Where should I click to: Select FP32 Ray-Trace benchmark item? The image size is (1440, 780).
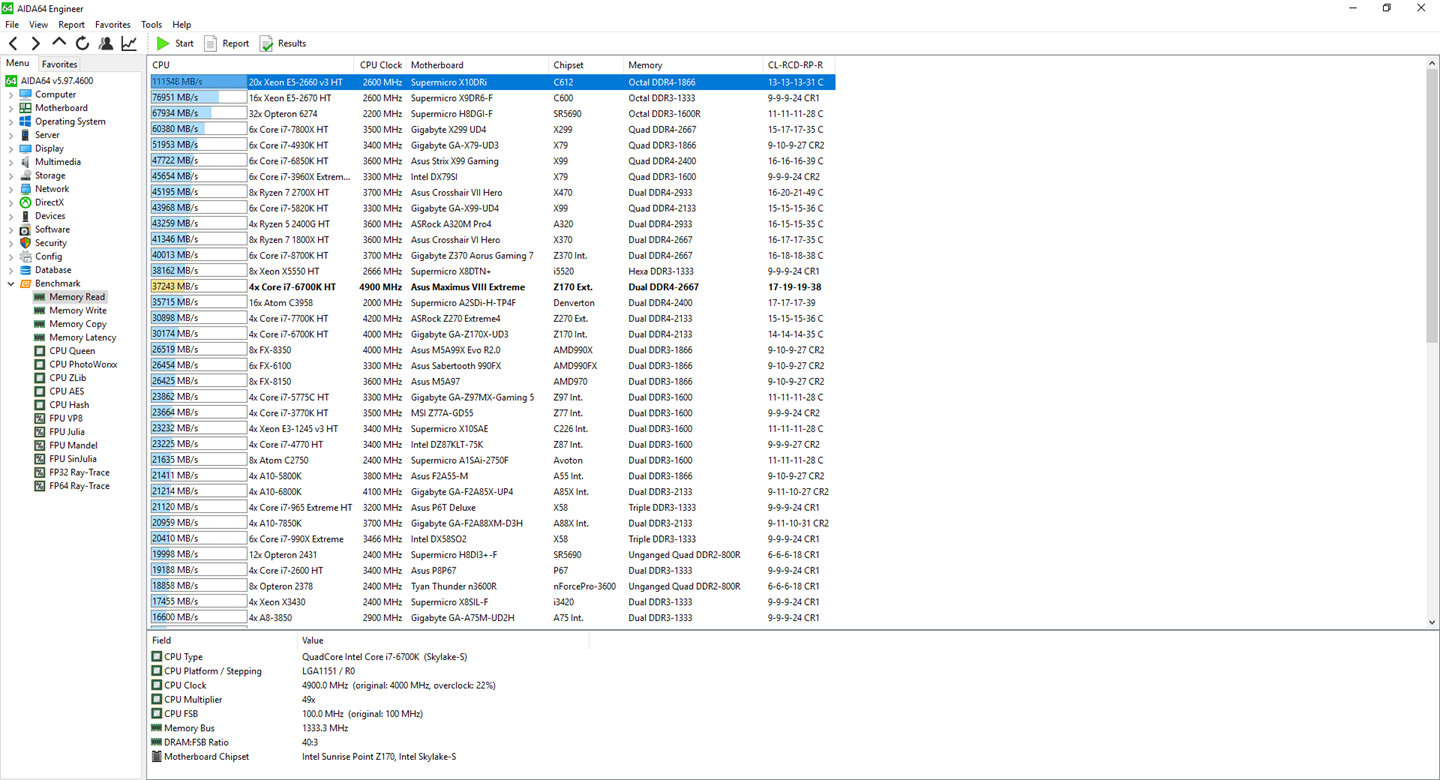tap(72, 473)
